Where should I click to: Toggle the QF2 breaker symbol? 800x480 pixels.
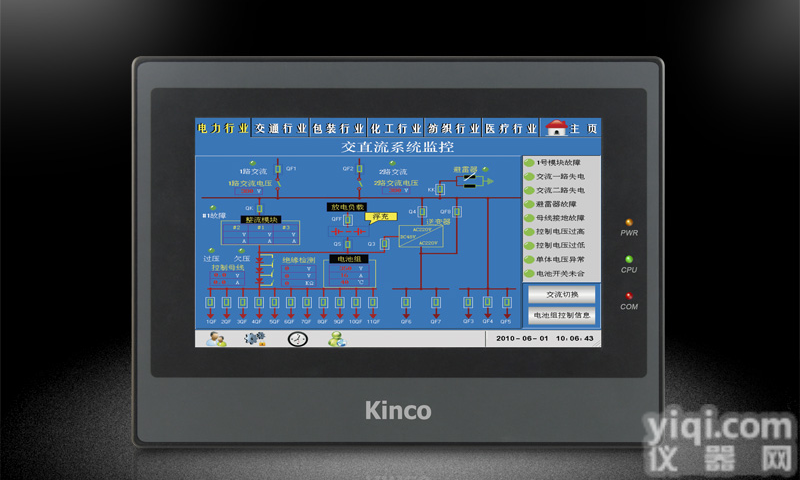[360, 169]
